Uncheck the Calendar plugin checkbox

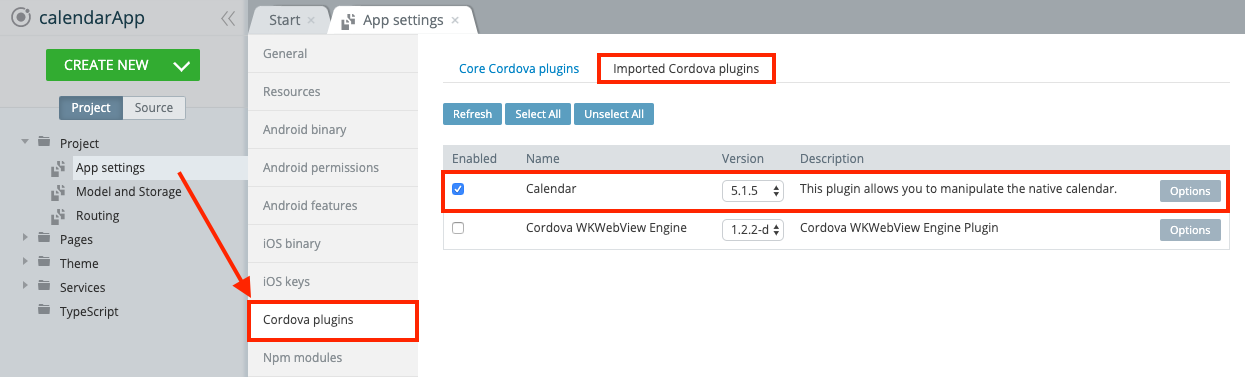[458, 189]
